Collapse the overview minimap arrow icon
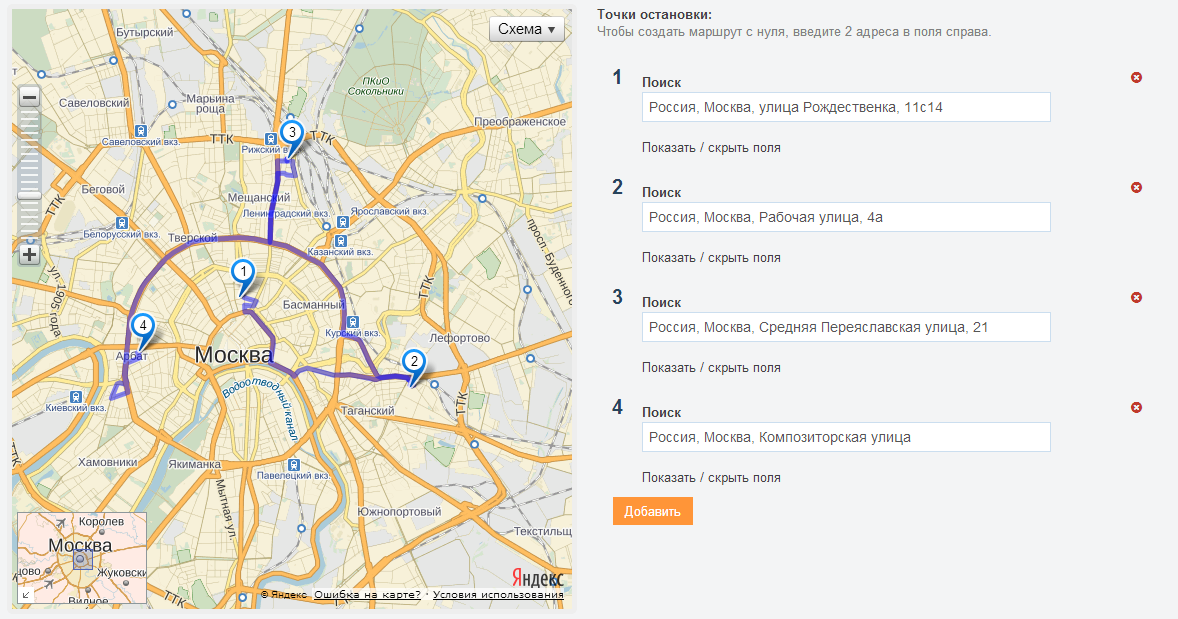This screenshot has width=1178, height=619. (26, 595)
